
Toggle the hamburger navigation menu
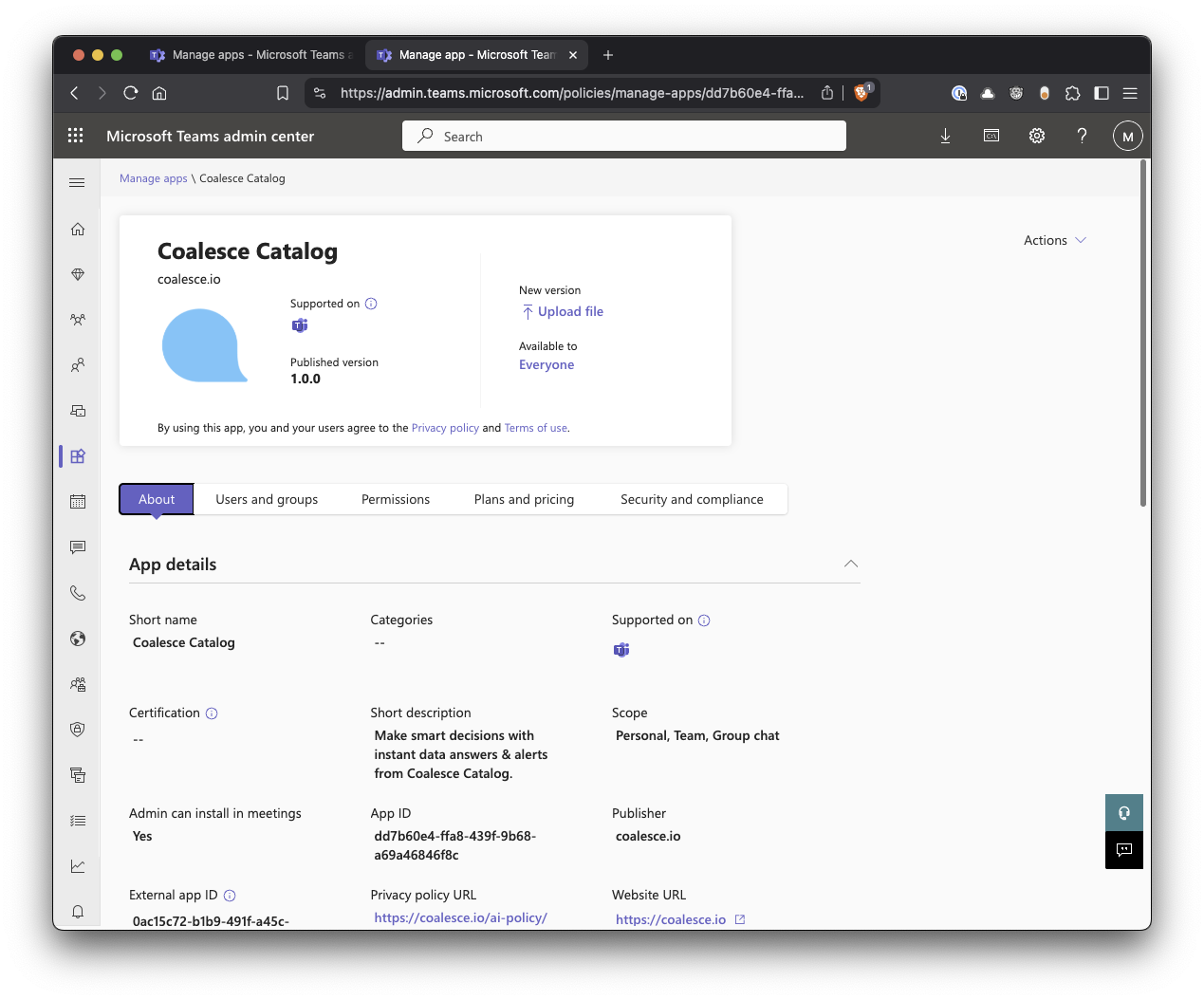[x=78, y=182]
